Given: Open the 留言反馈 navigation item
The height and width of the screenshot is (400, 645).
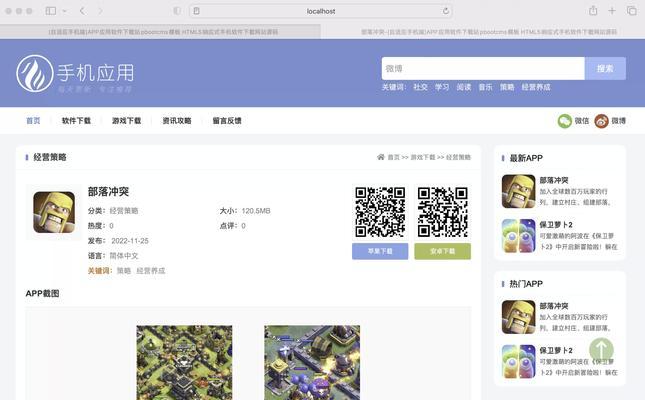Looking at the screenshot, I should tap(227, 121).
